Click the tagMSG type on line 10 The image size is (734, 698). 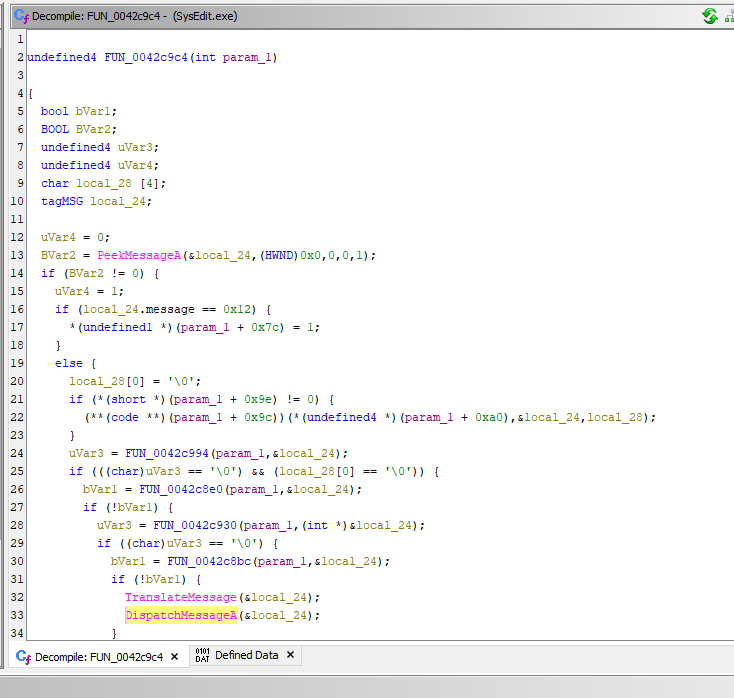pos(62,201)
